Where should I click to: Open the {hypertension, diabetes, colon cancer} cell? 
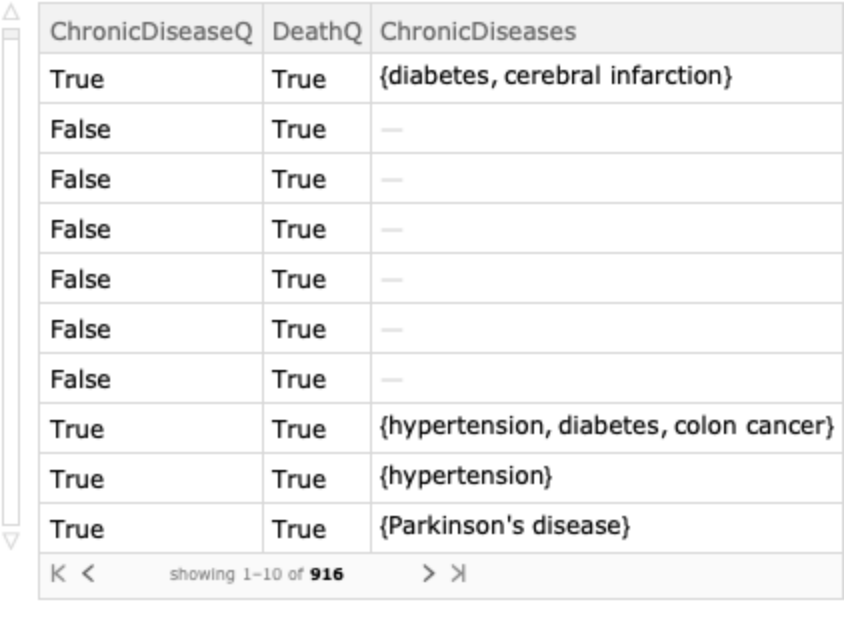click(606, 427)
